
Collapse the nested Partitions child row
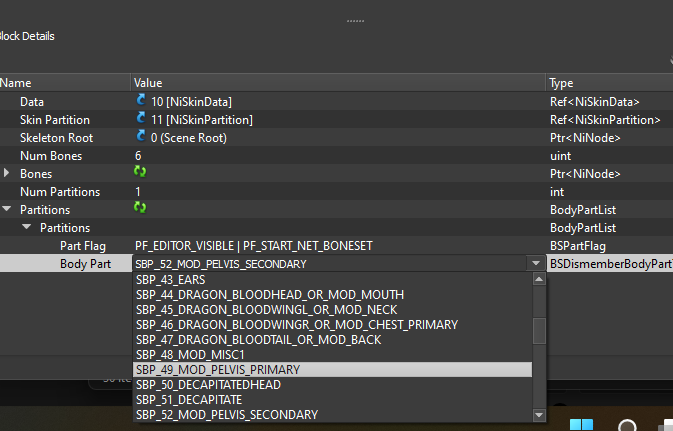pos(27,227)
